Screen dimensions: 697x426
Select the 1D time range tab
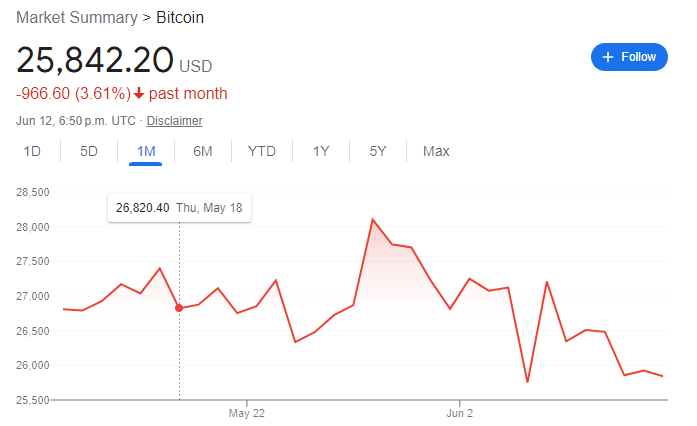pos(32,151)
